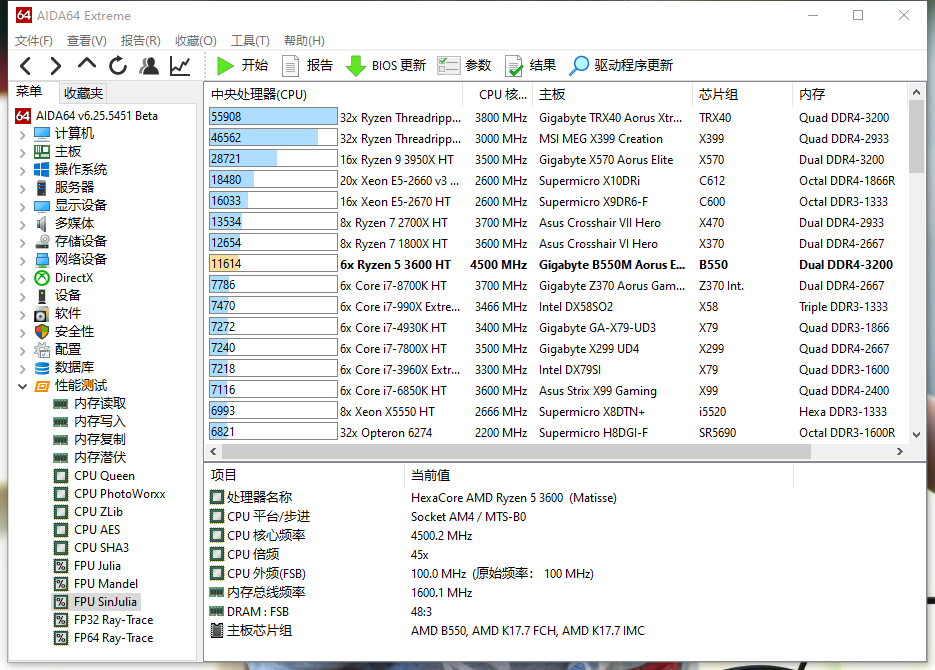The height and width of the screenshot is (670, 935).
Task: Open the 内存复制 memory copy benchmark
Action: coord(89,439)
